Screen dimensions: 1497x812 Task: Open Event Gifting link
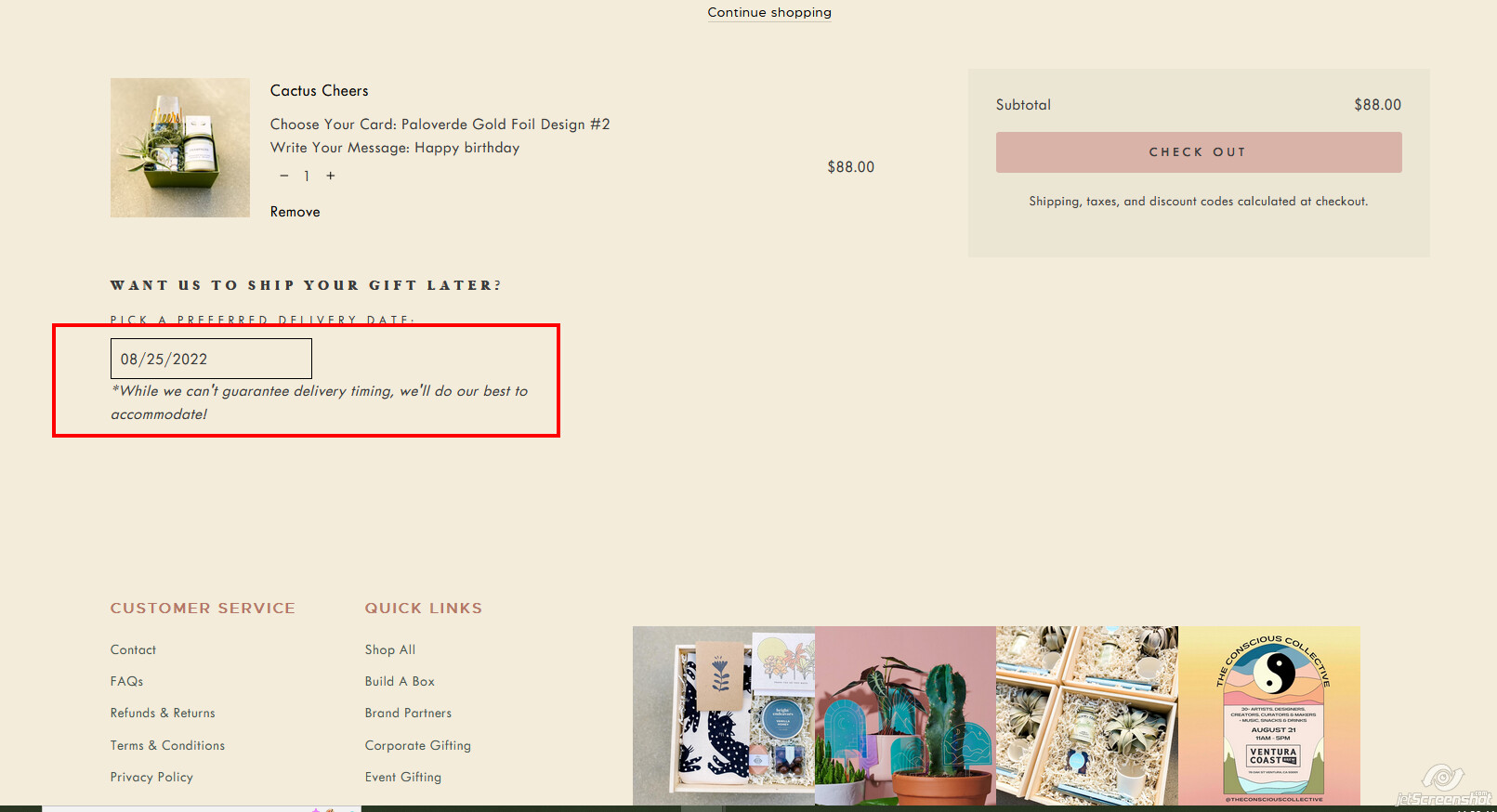403,778
